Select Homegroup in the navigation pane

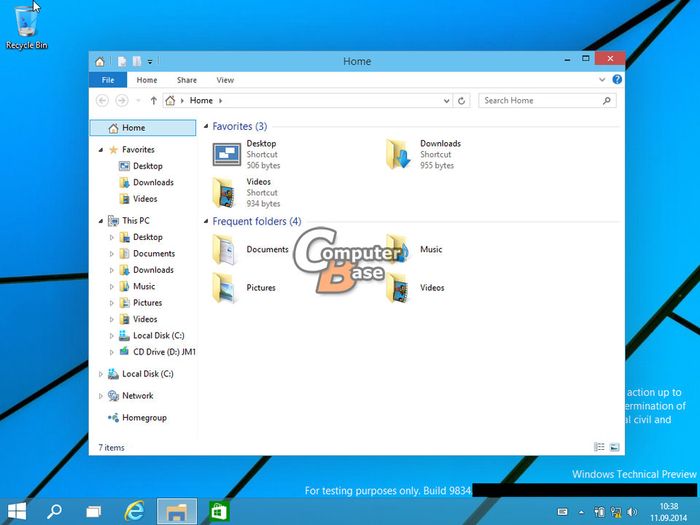click(144, 418)
